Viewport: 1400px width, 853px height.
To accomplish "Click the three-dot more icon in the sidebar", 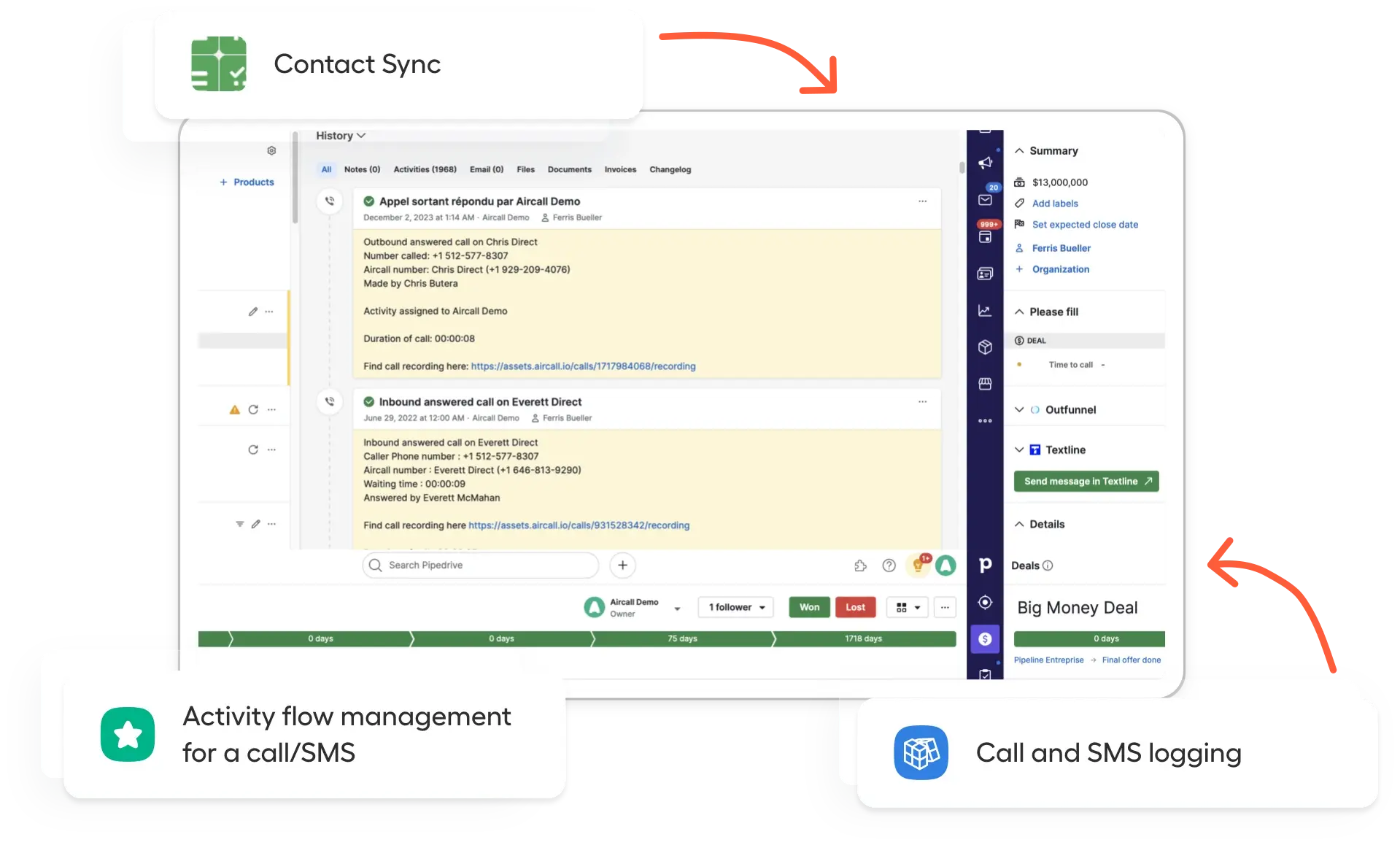I will coord(985,420).
